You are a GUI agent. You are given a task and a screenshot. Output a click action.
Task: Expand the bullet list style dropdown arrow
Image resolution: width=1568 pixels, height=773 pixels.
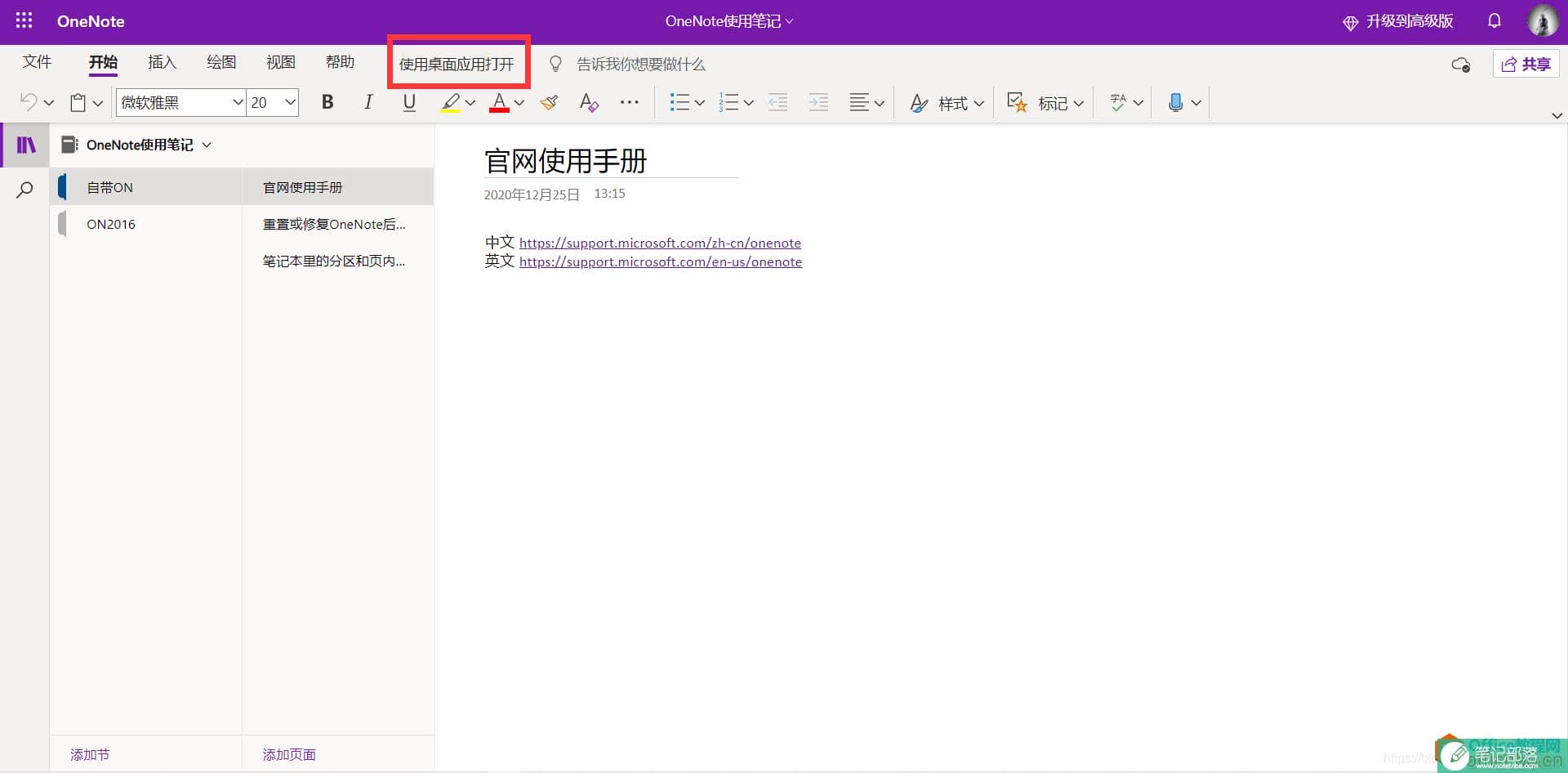pyautogui.click(x=699, y=103)
